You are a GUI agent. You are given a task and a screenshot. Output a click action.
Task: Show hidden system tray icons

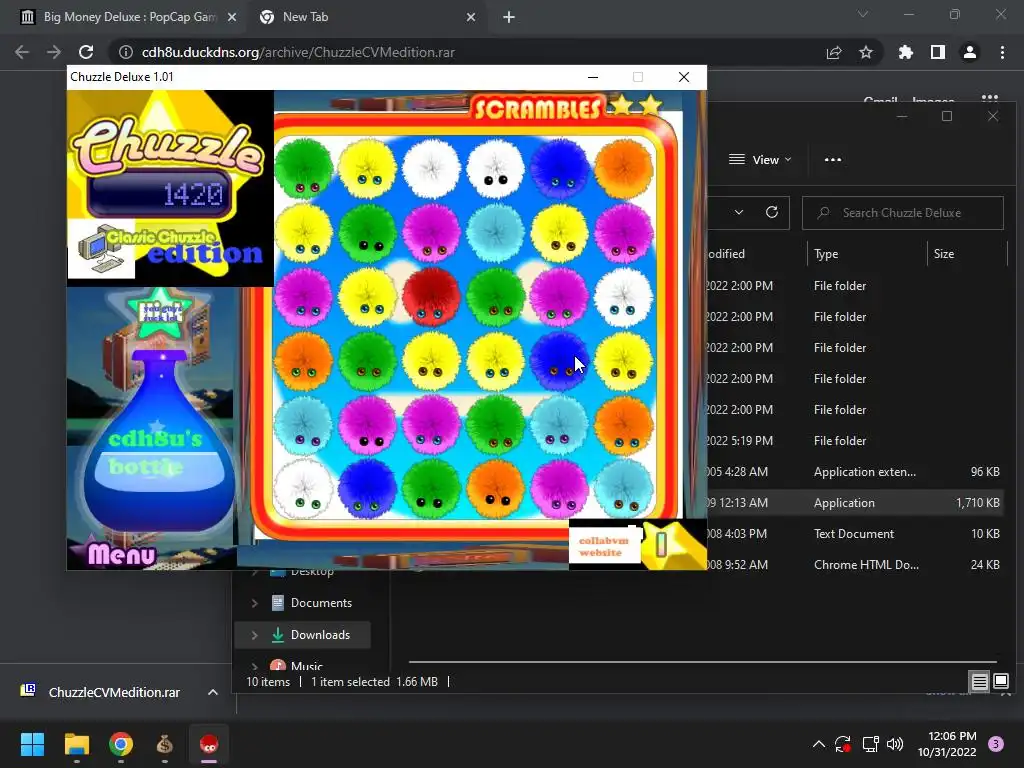[818, 744]
